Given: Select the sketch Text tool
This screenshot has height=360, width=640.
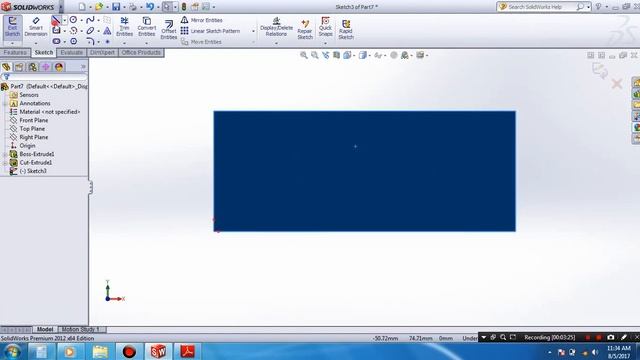Looking at the screenshot, I should [107, 31].
